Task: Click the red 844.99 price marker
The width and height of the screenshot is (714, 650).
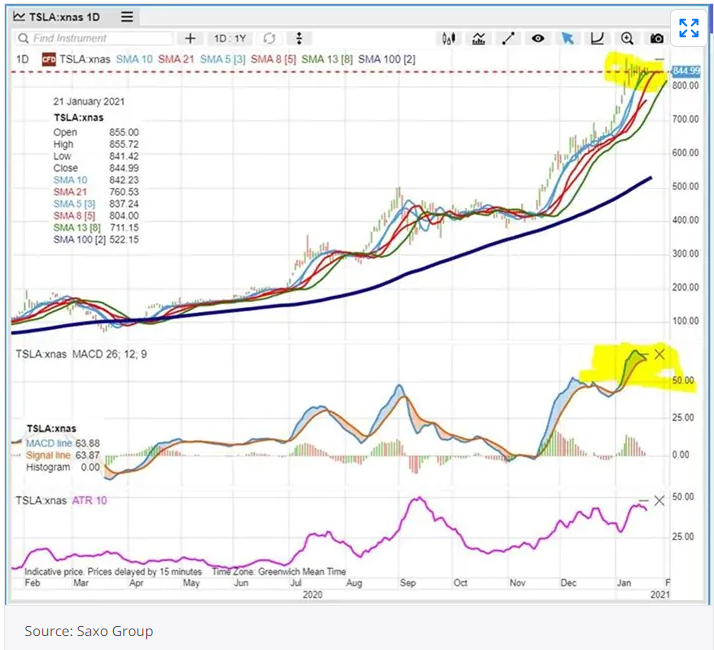Action: (x=685, y=72)
